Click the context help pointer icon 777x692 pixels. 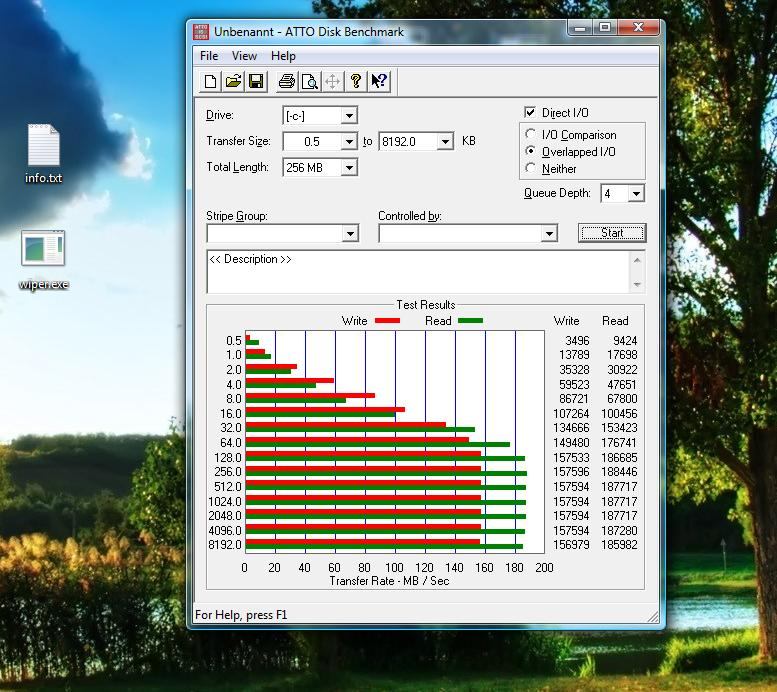[379, 81]
